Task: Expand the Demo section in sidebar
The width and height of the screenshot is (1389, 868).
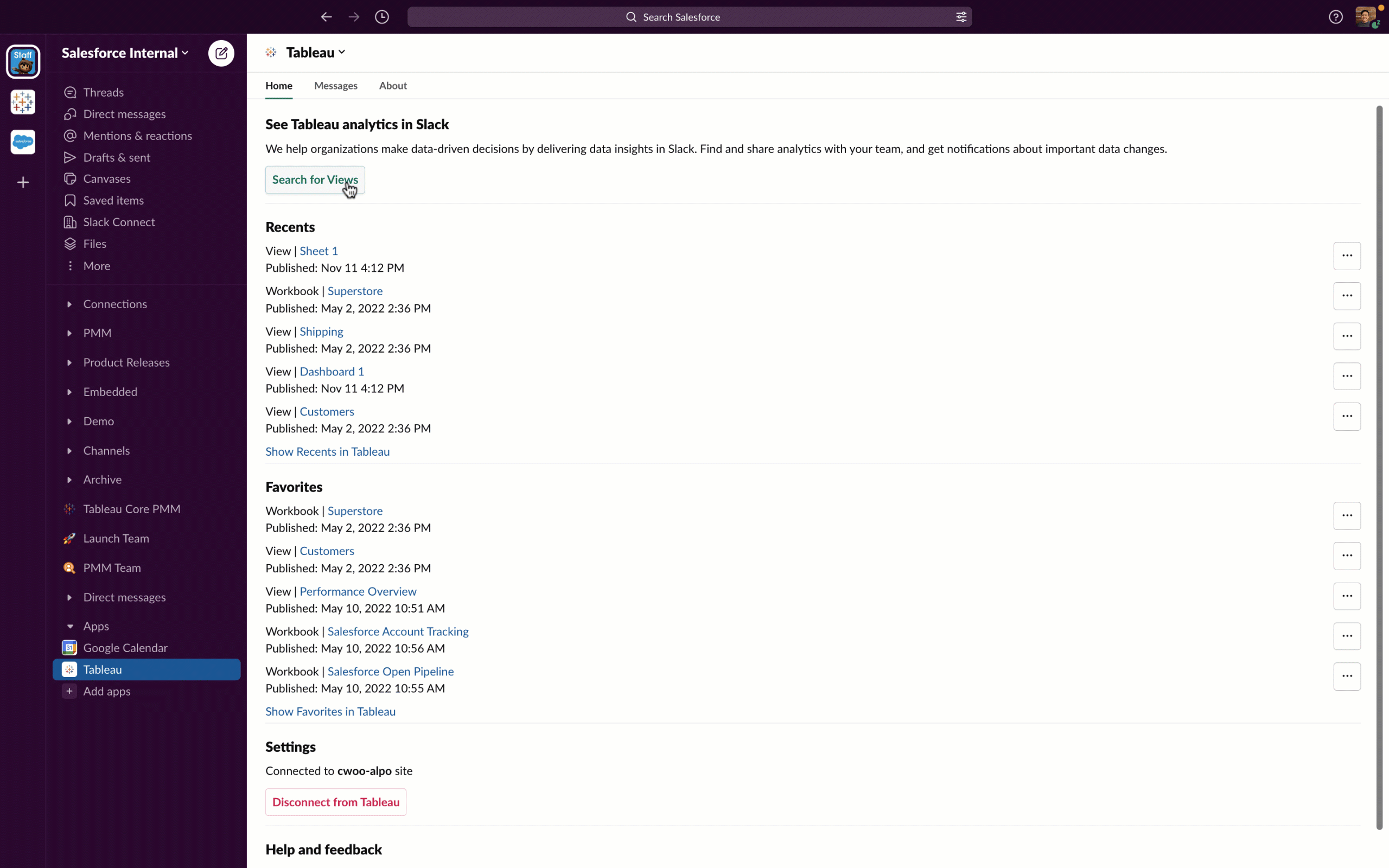Action: 68,420
